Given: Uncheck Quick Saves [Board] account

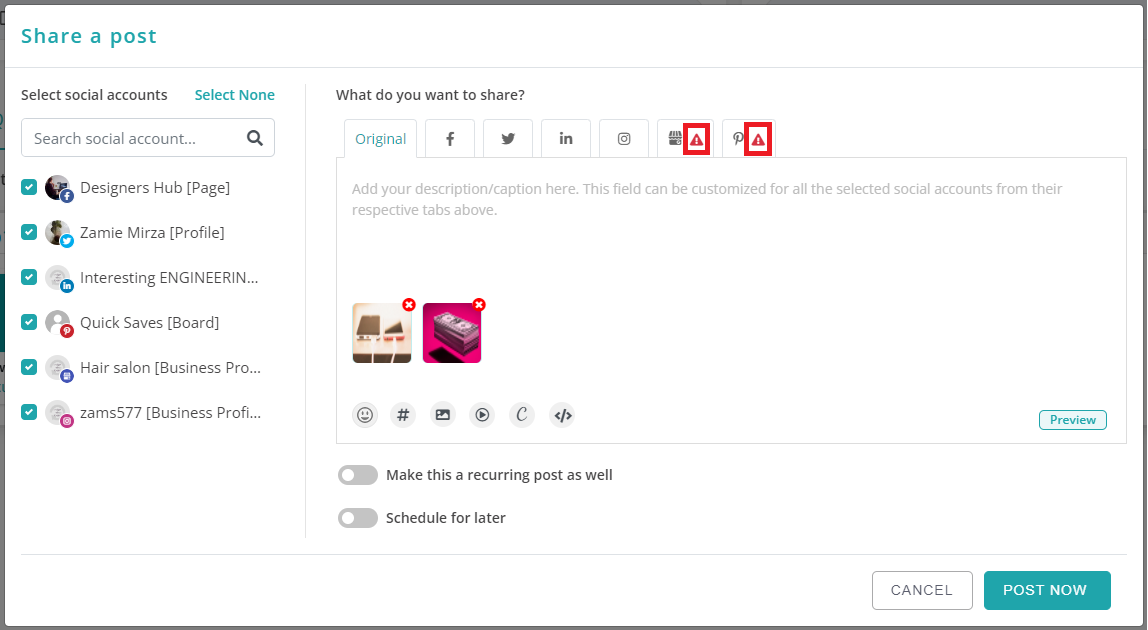Looking at the screenshot, I should pos(29,322).
